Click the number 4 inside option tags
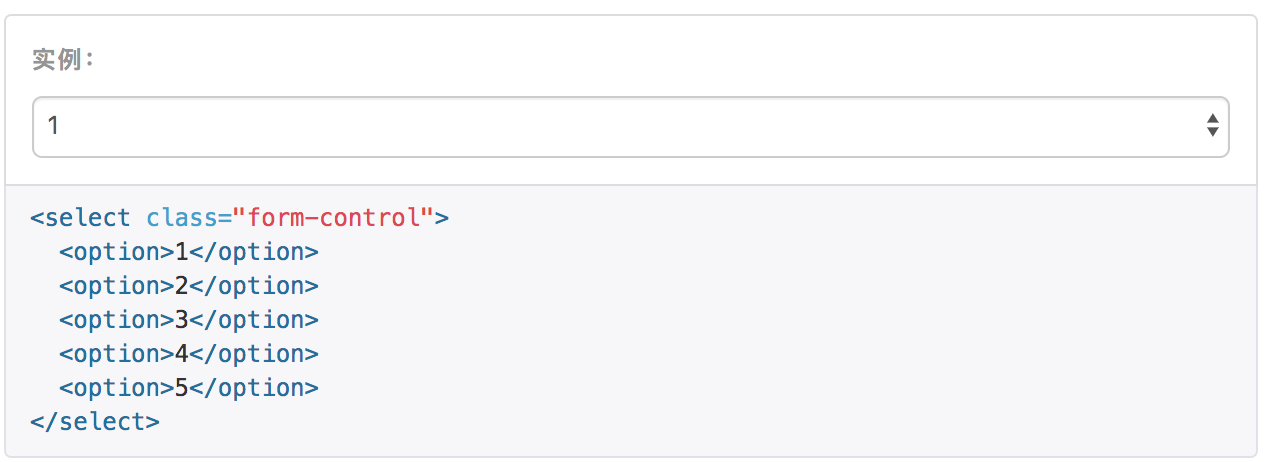The image size is (1264, 462). tap(181, 354)
